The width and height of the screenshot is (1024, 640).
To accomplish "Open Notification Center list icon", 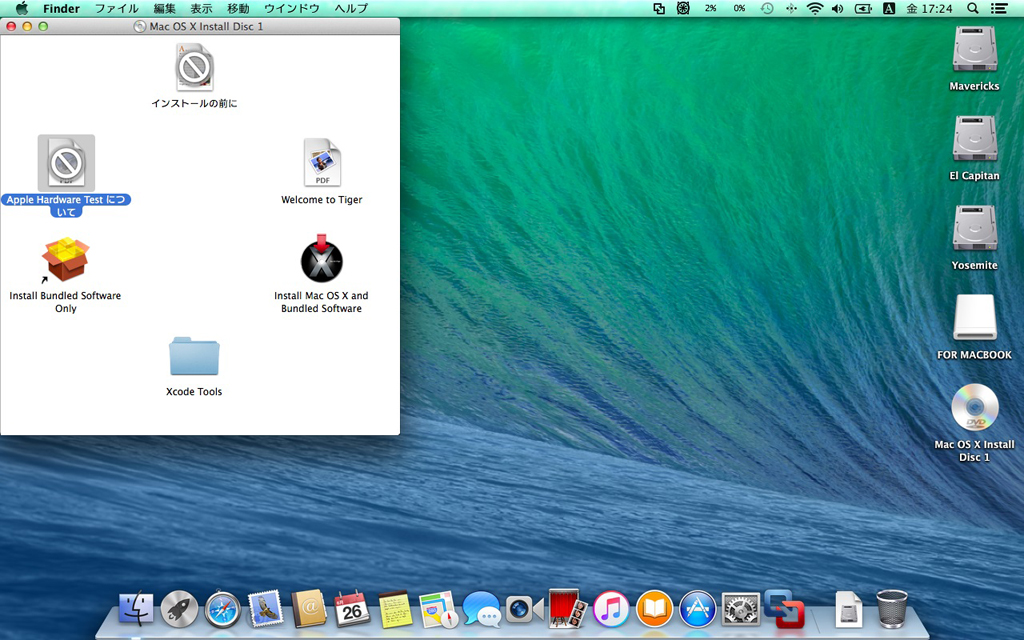I will click(x=999, y=8).
